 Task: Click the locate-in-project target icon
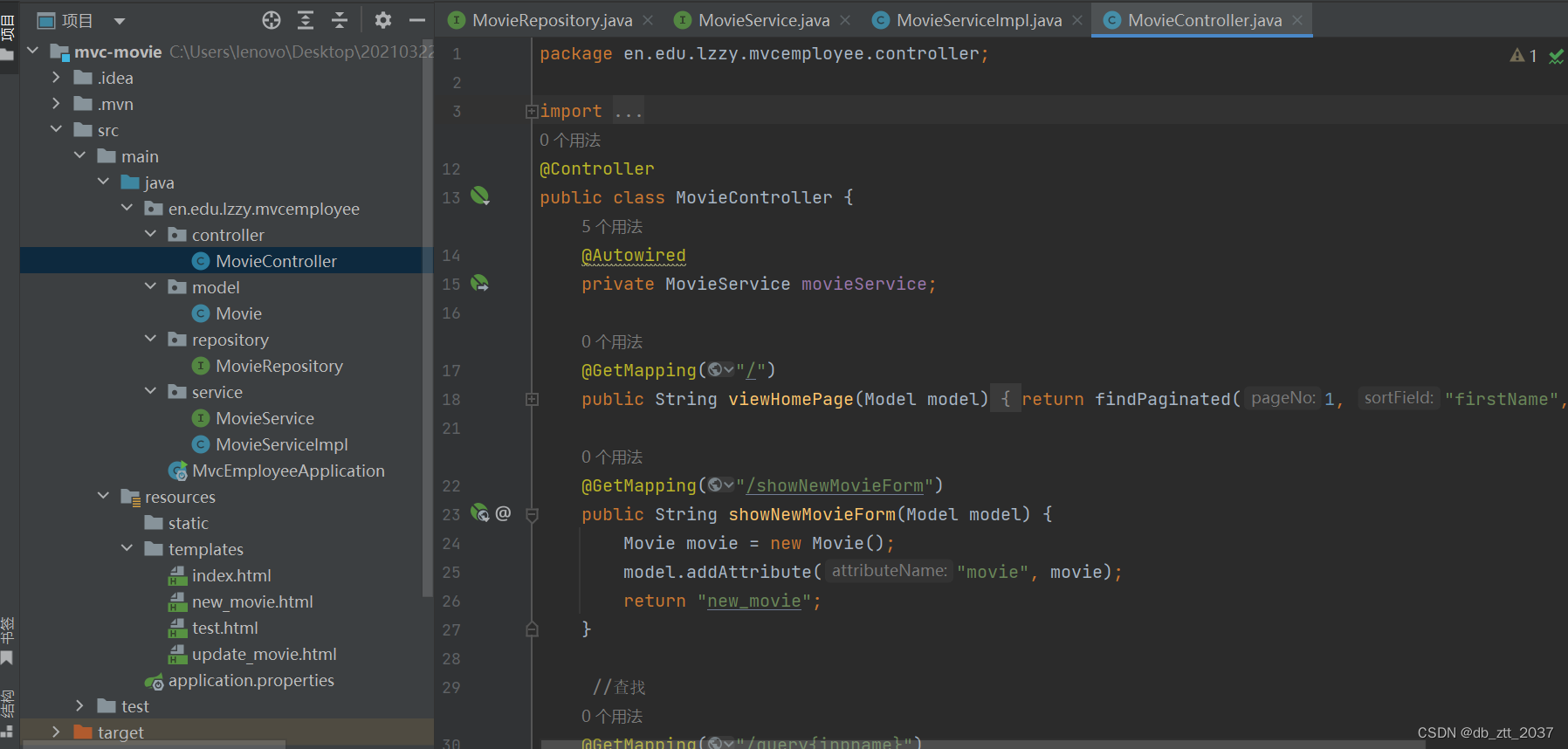(x=272, y=20)
